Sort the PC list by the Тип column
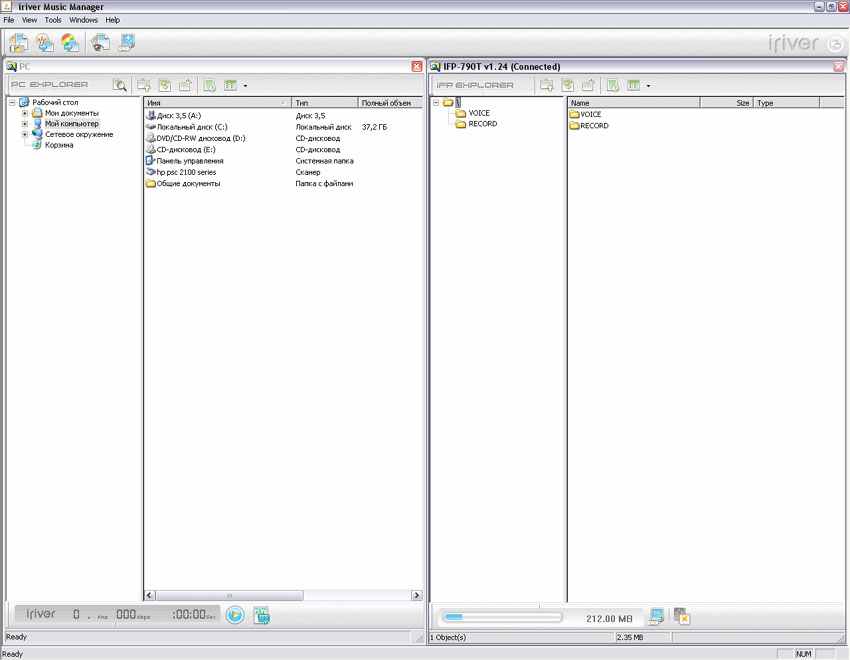Screen dimensions: 850x660 coord(325,102)
